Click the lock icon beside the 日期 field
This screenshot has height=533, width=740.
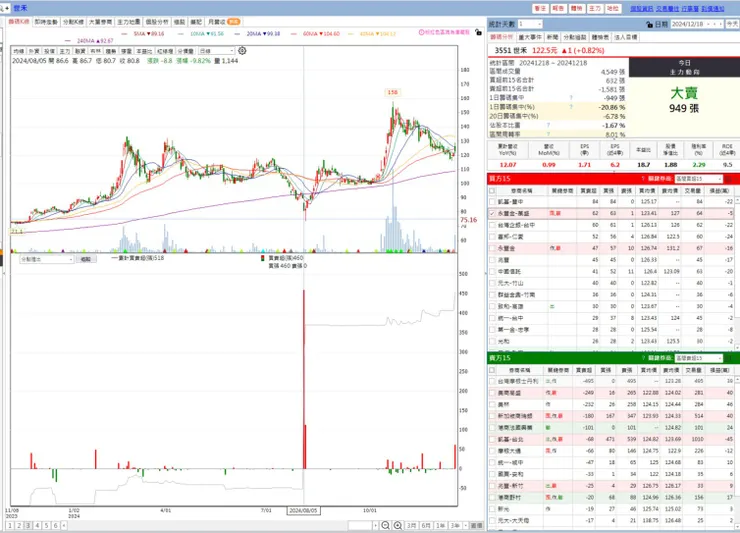coord(649,24)
